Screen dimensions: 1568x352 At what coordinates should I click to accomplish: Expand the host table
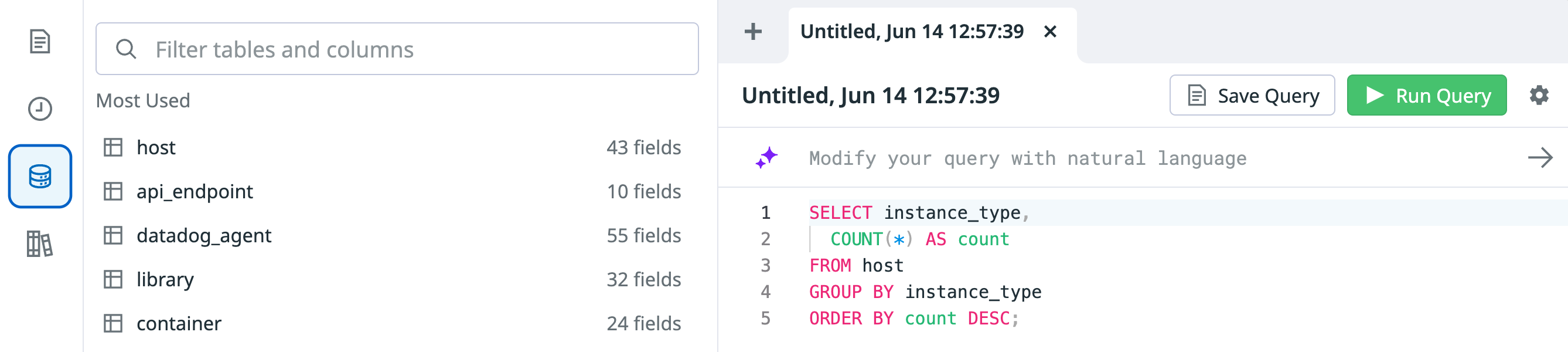pyautogui.click(x=392, y=147)
